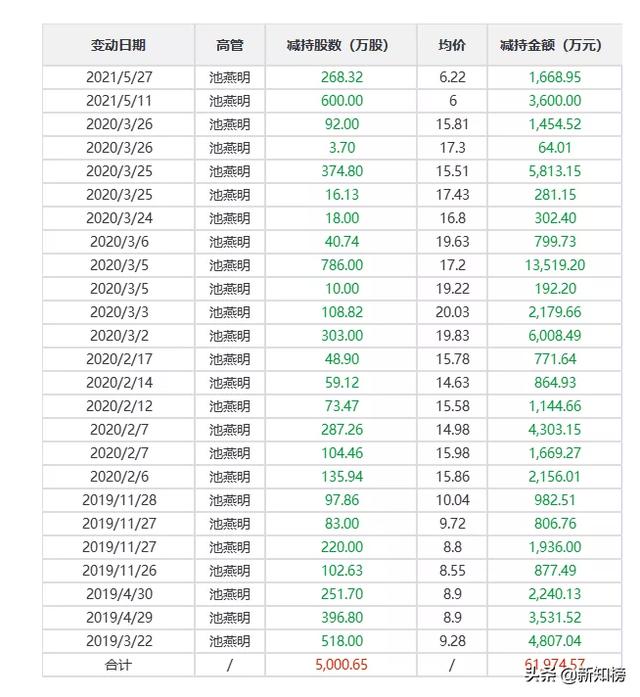Click the 13,519.20 amount cell

553,265
